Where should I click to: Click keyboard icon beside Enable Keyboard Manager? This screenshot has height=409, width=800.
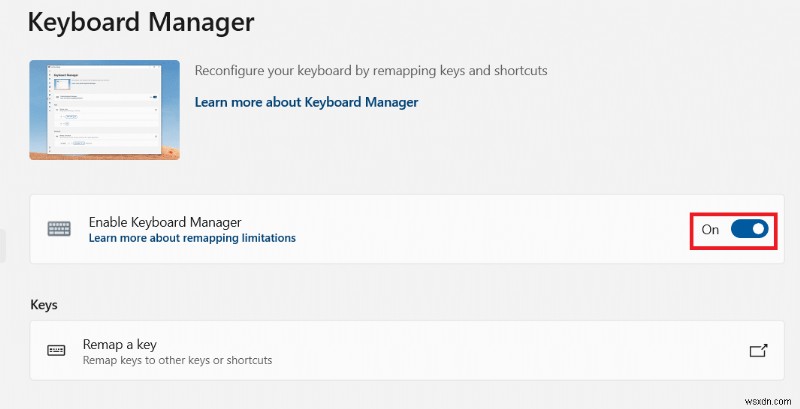tap(60, 229)
